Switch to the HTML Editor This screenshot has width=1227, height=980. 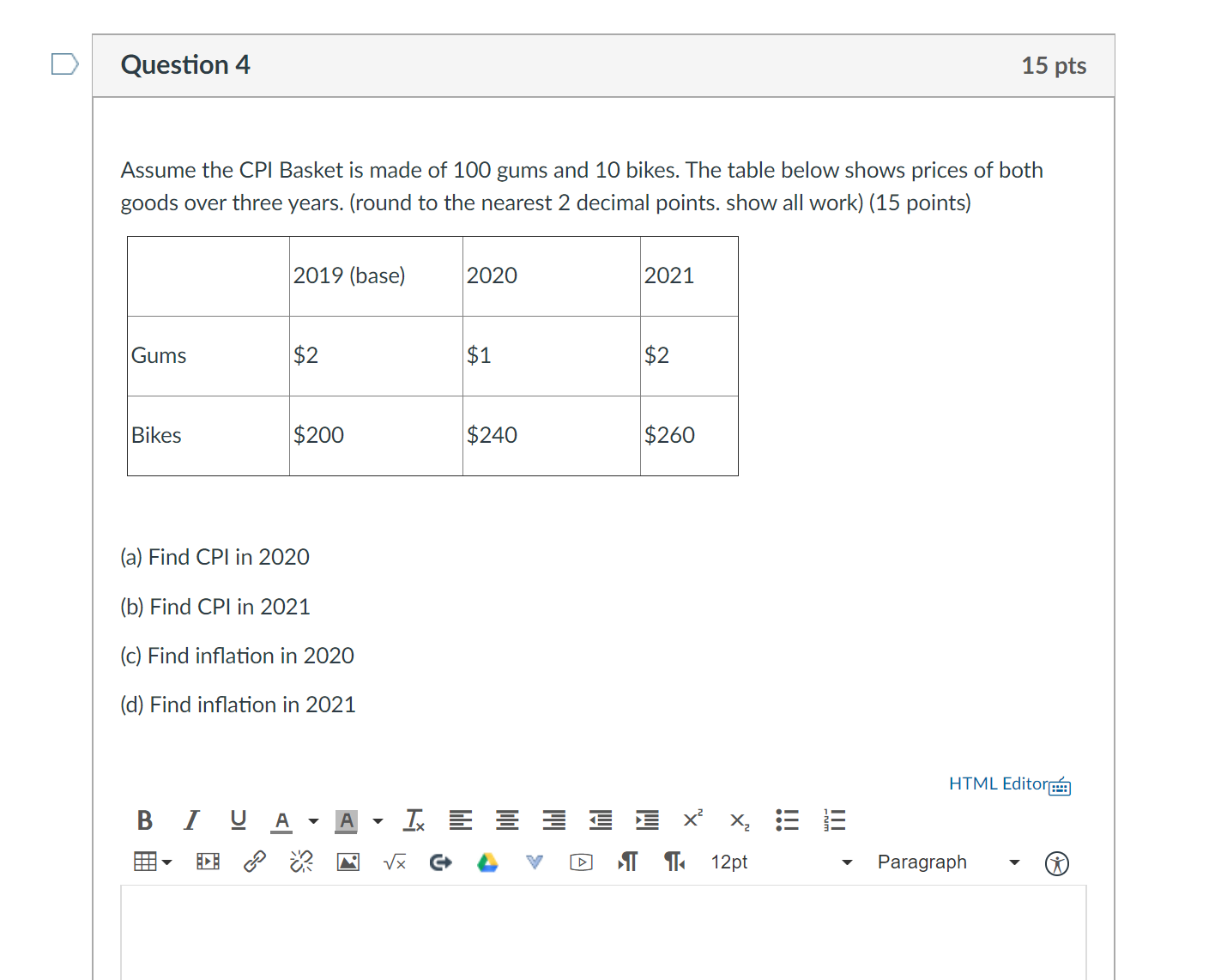pyautogui.click(x=999, y=783)
